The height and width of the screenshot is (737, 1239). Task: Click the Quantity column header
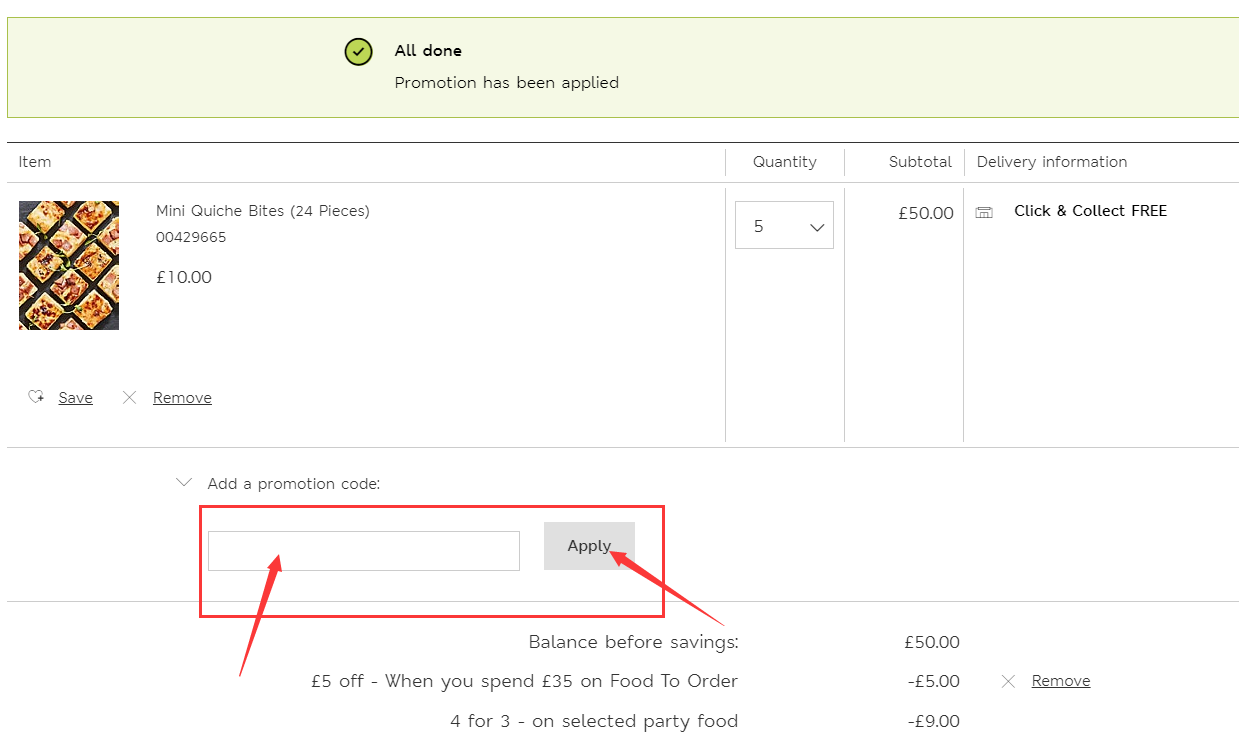784,162
